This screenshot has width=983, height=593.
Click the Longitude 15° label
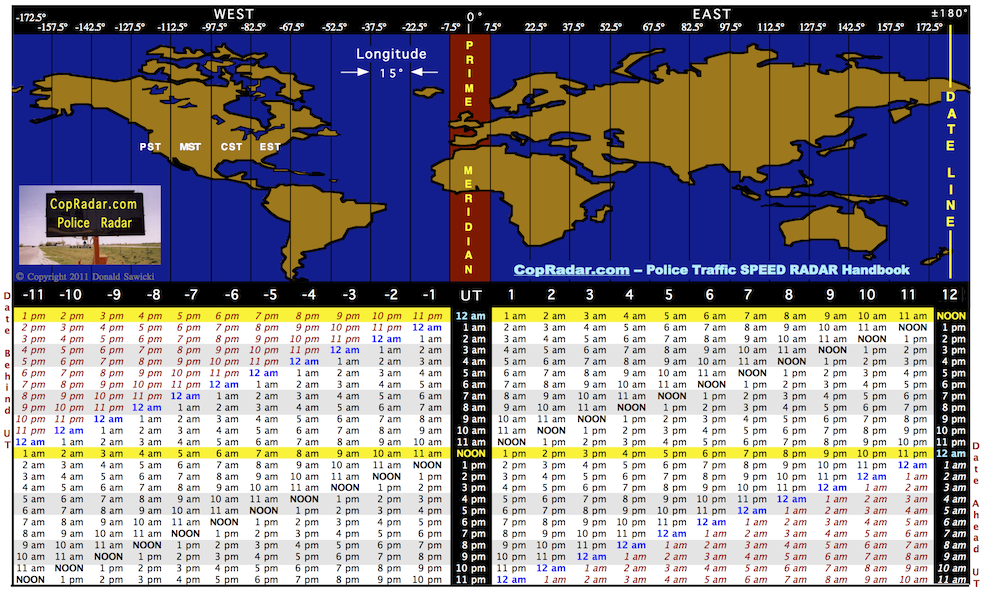click(x=391, y=63)
